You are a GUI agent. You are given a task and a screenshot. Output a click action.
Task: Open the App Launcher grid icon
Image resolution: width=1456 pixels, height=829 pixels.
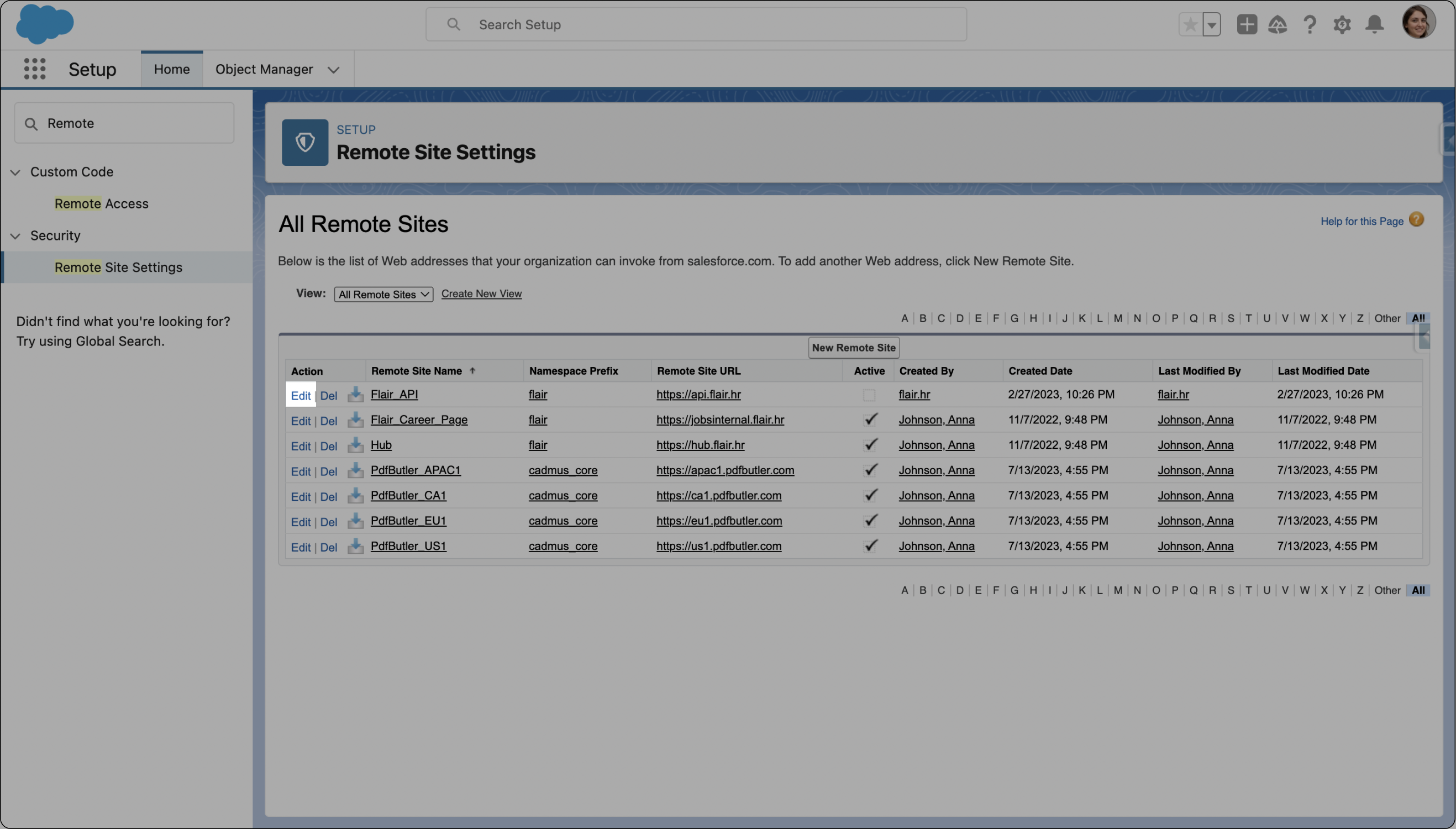[35, 69]
